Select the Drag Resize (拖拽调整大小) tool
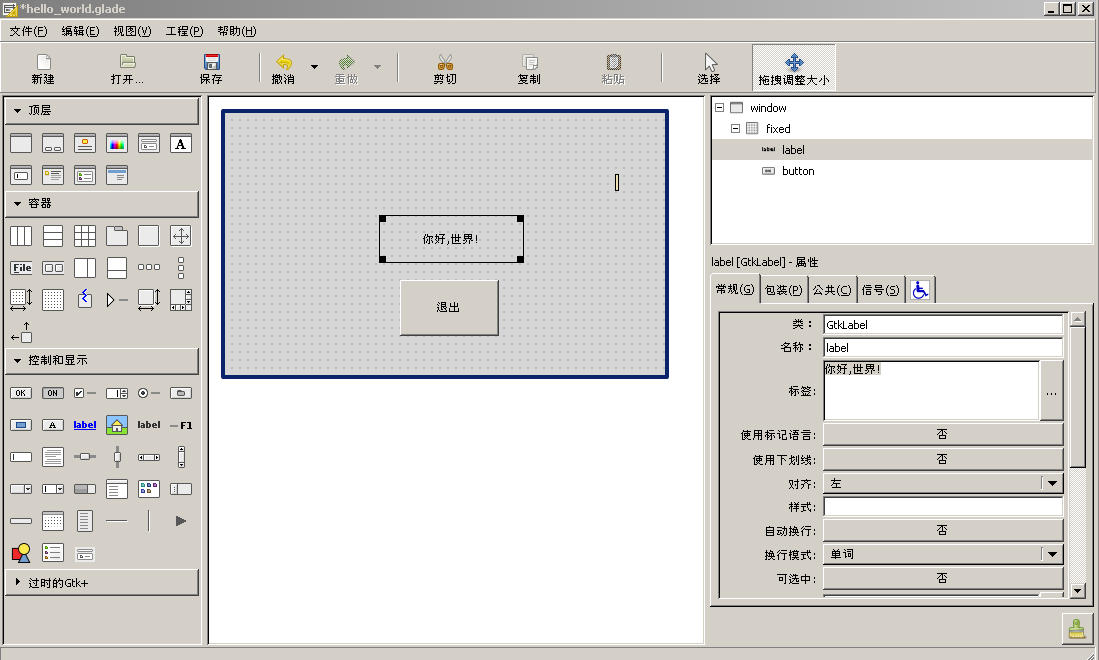Viewport: 1099px width, 660px height. coord(793,68)
